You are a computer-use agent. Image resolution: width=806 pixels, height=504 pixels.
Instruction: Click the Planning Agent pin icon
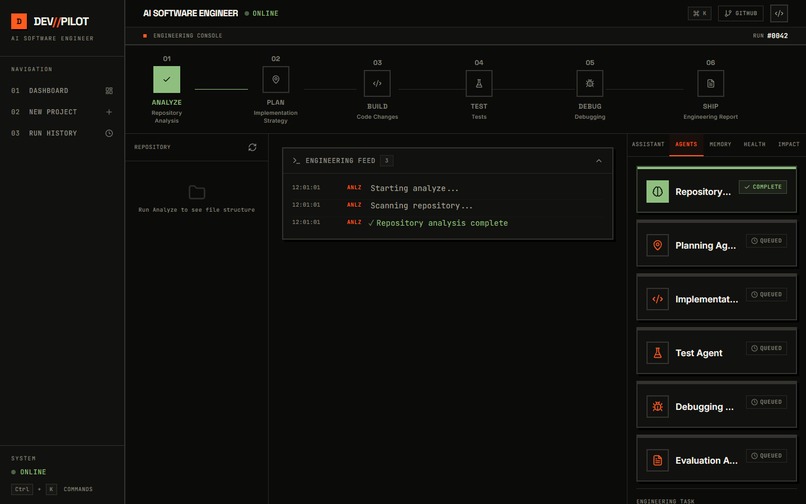(x=657, y=245)
